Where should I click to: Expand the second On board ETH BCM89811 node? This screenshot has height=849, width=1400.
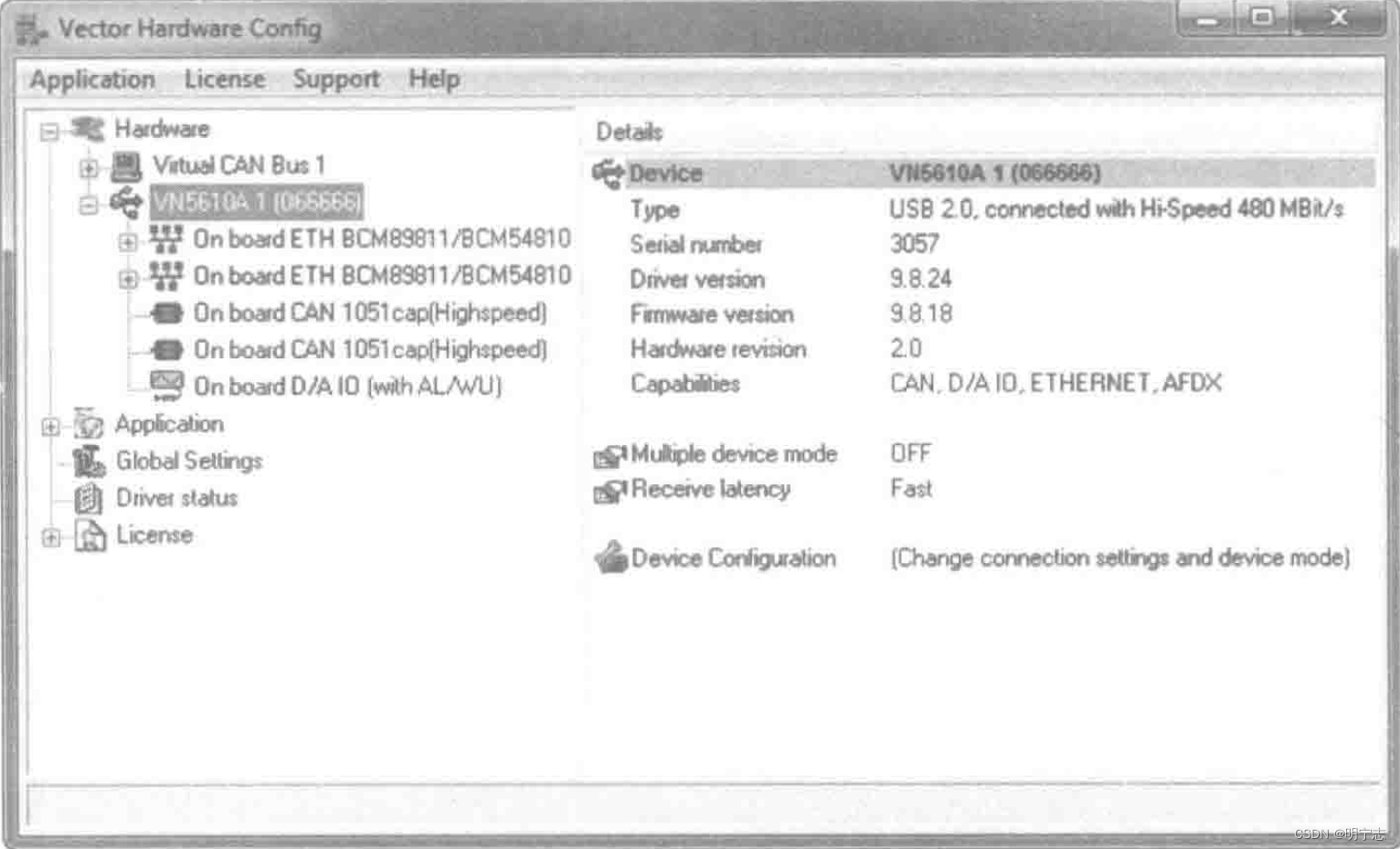(x=128, y=279)
